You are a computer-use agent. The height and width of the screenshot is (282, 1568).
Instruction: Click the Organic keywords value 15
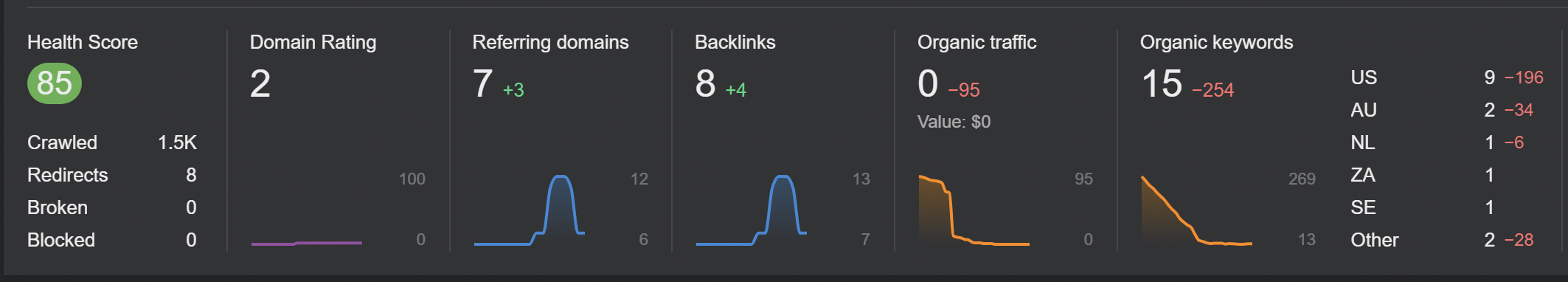tap(1162, 83)
